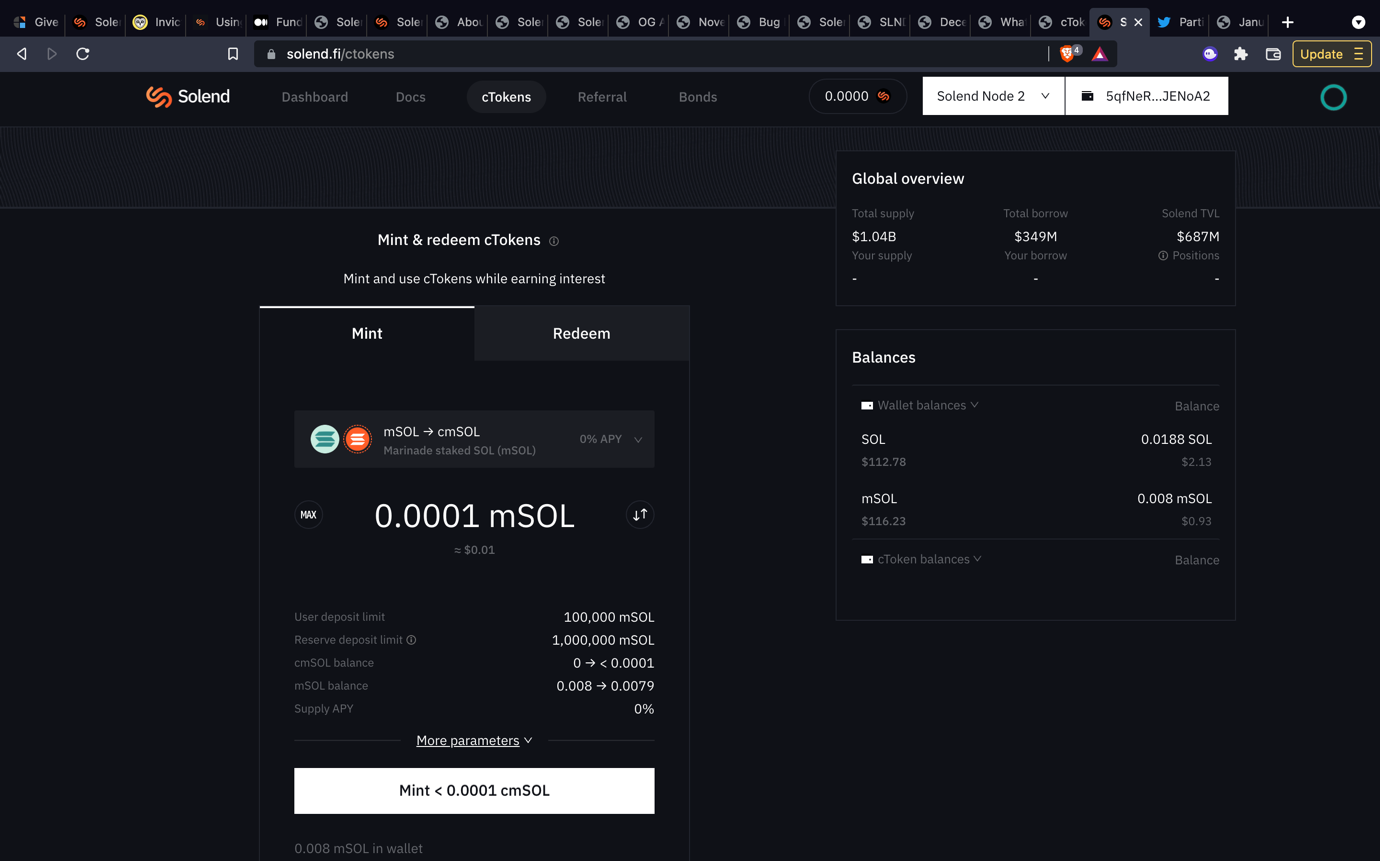Click the Total borrow $349M value

[1035, 237]
